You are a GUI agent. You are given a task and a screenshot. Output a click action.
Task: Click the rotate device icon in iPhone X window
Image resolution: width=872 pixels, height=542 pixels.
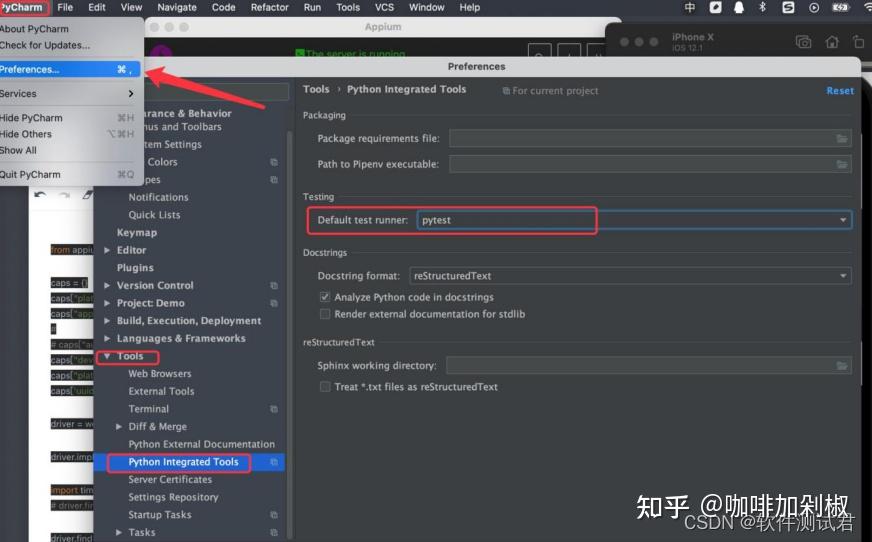click(858, 42)
